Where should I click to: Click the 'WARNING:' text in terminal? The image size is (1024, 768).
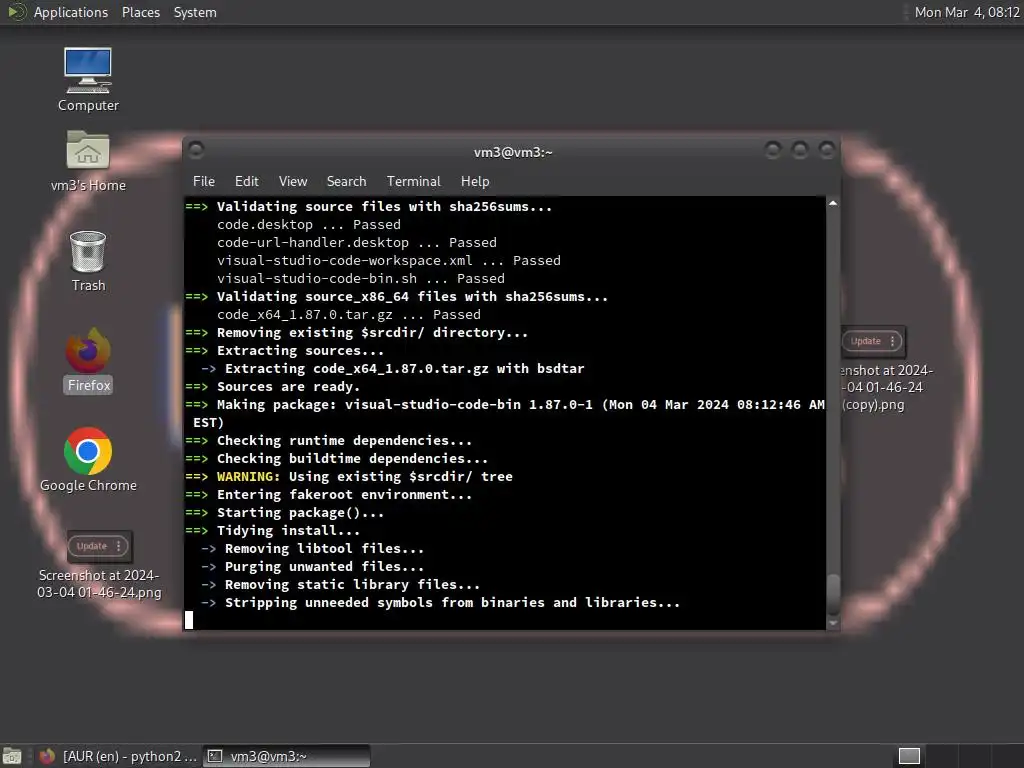pos(248,477)
